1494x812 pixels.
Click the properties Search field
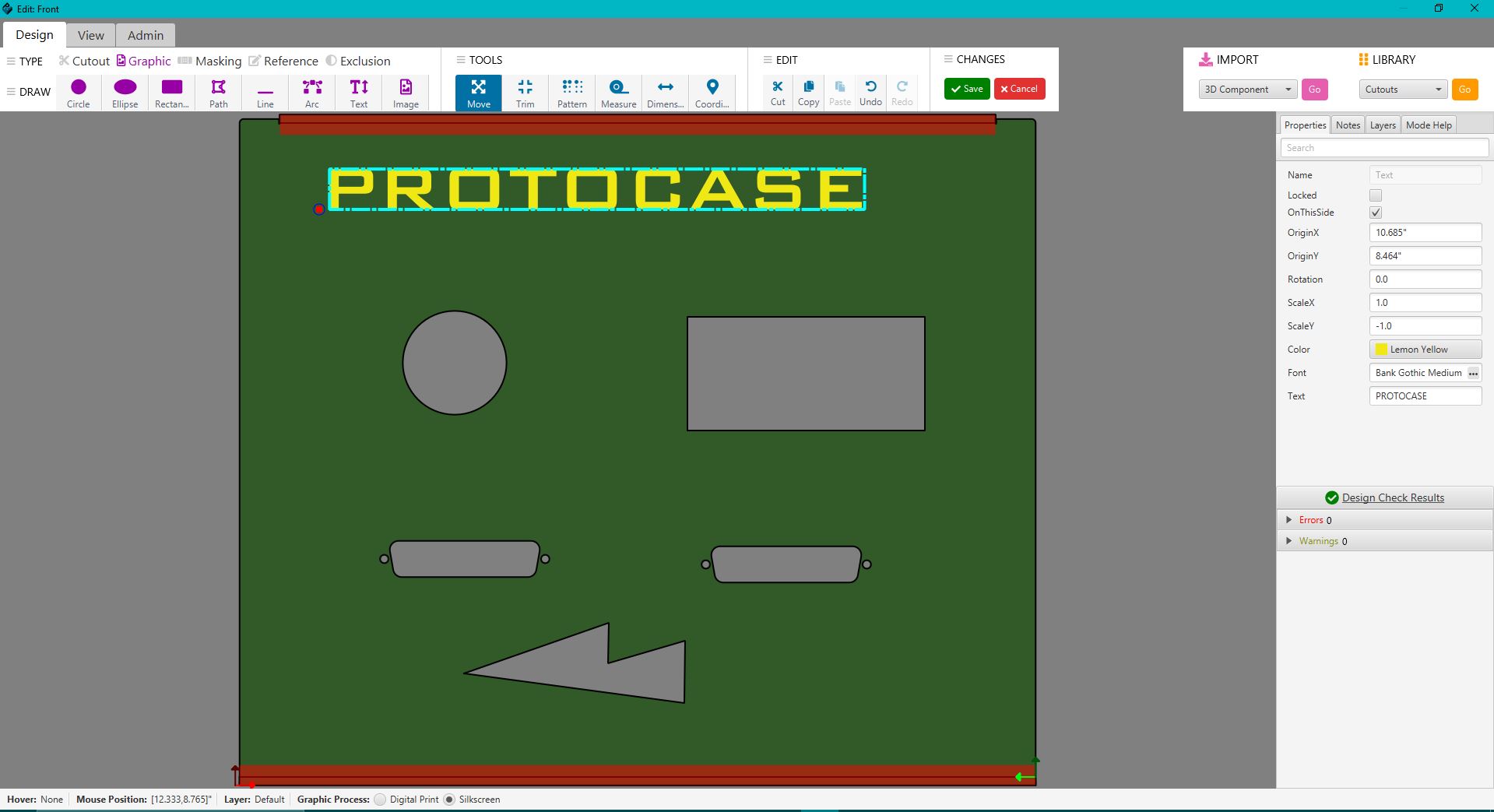[1384, 148]
